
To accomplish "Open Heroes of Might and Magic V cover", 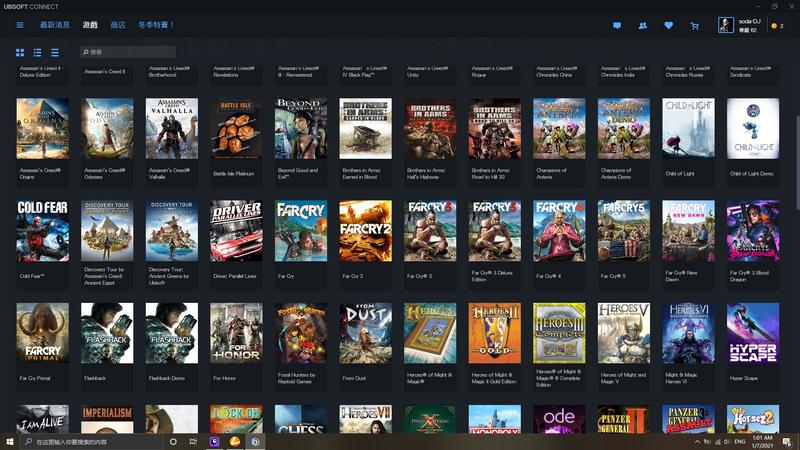I will click(624, 333).
